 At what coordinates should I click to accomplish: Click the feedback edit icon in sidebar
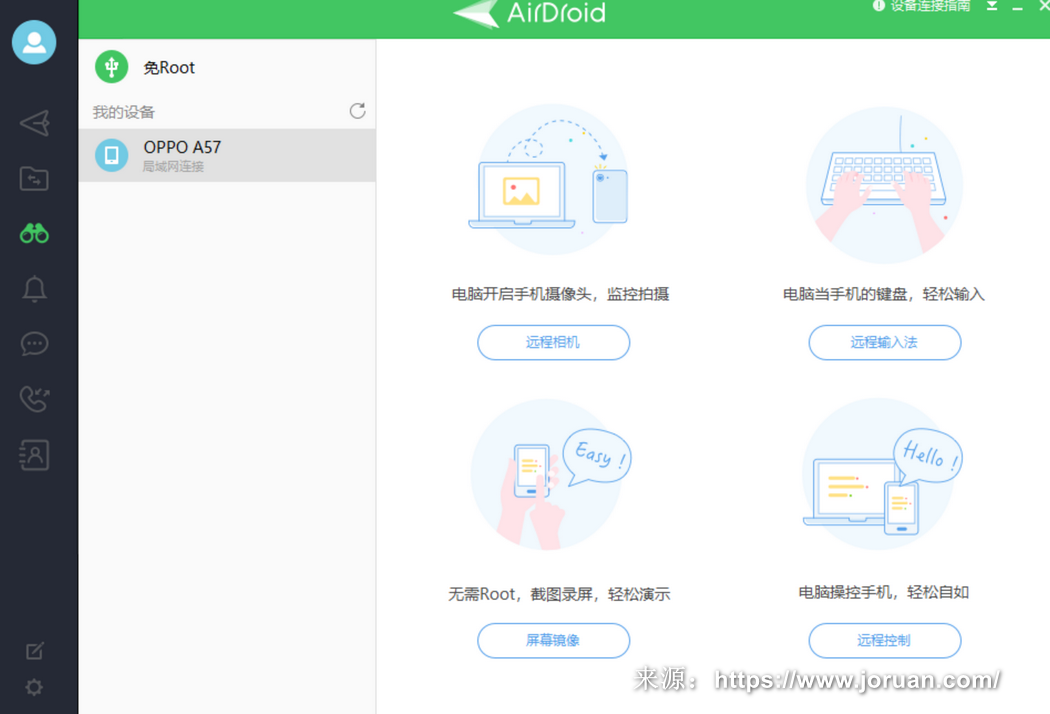(x=34, y=651)
